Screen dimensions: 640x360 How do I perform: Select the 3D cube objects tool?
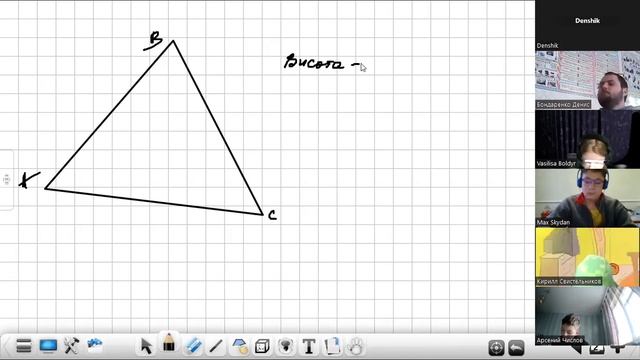(262, 347)
